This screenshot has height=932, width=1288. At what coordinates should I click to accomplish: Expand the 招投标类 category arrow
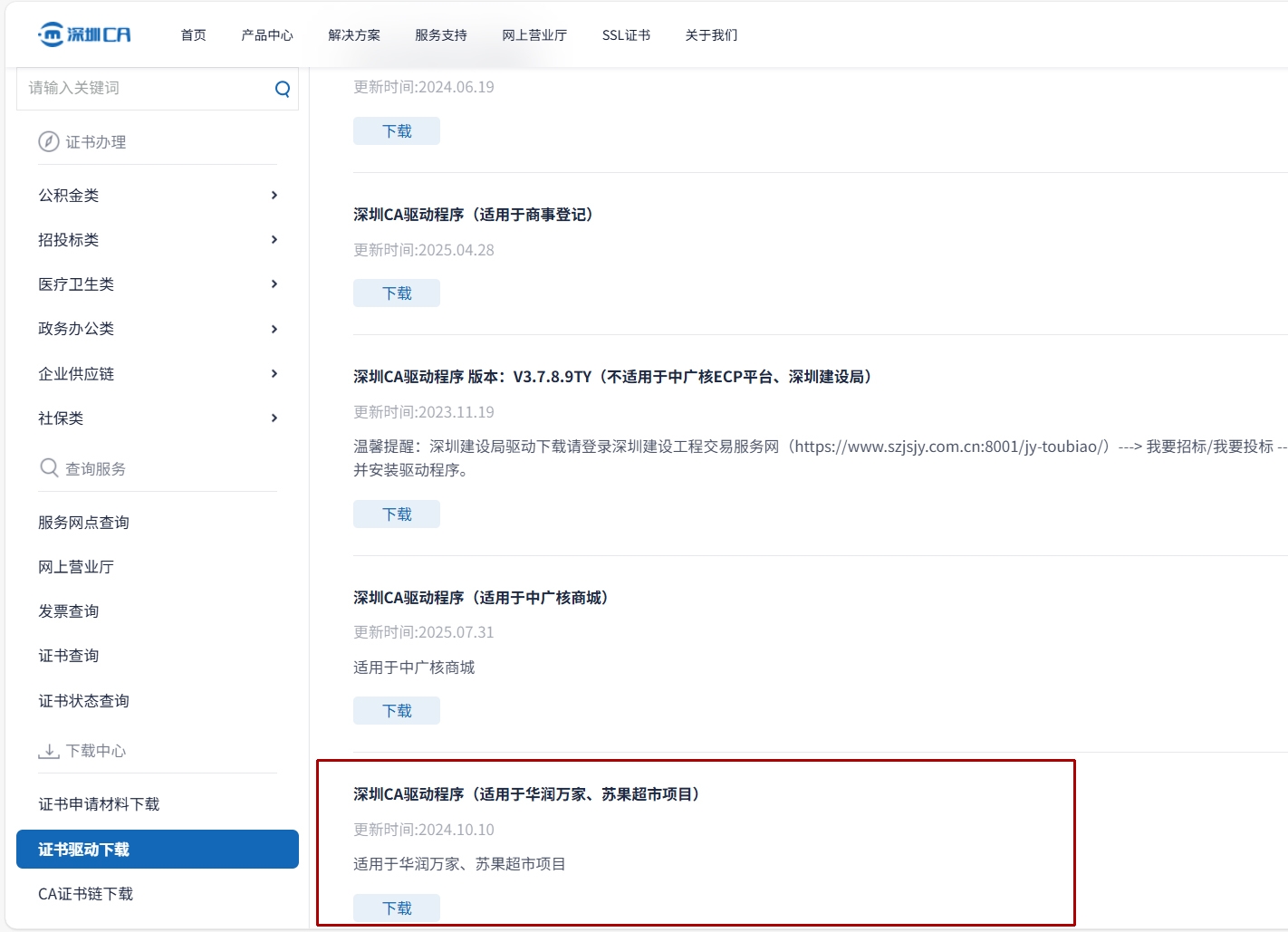click(274, 240)
